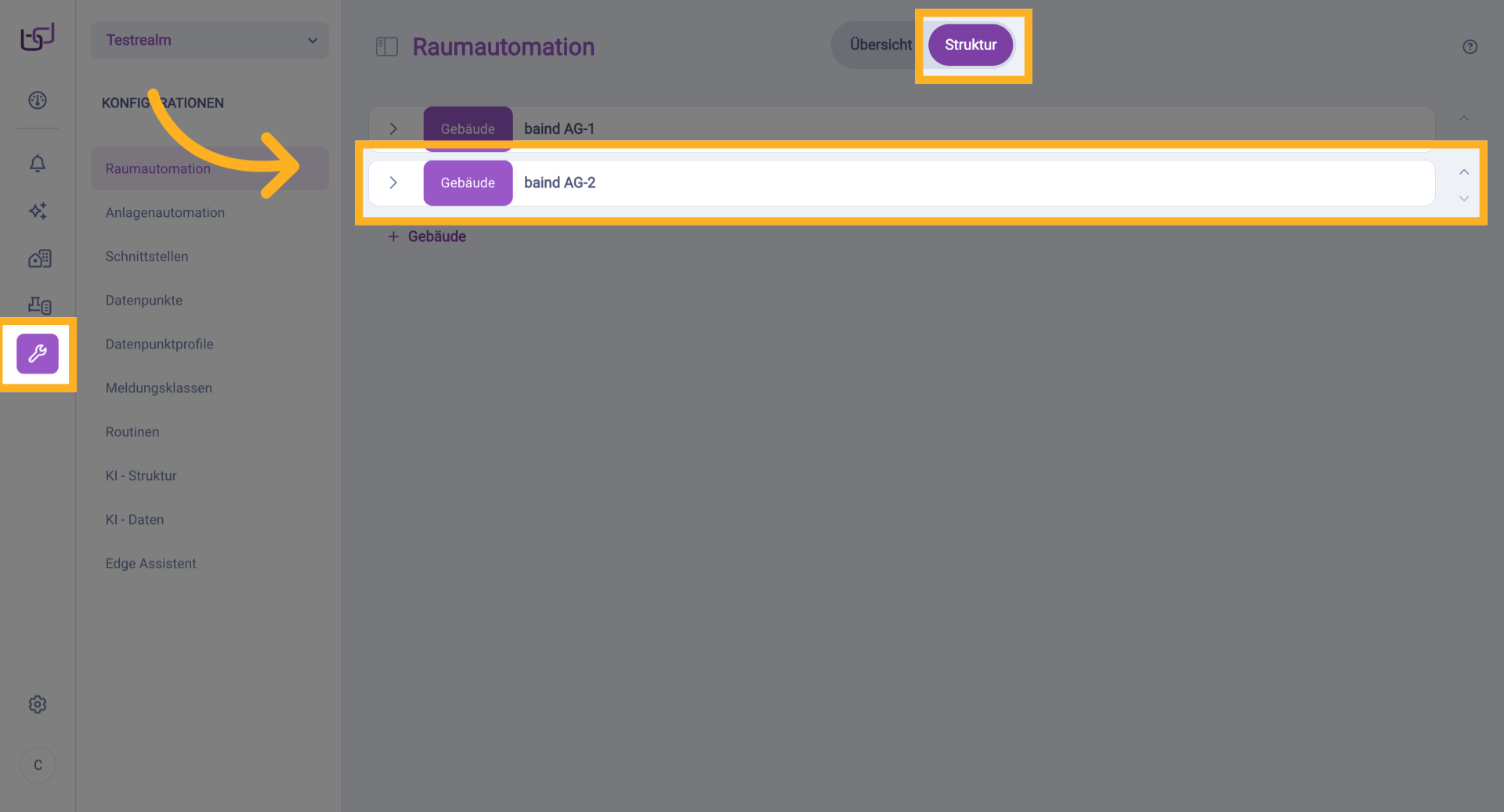Open the Testrealm dropdown

click(209, 40)
